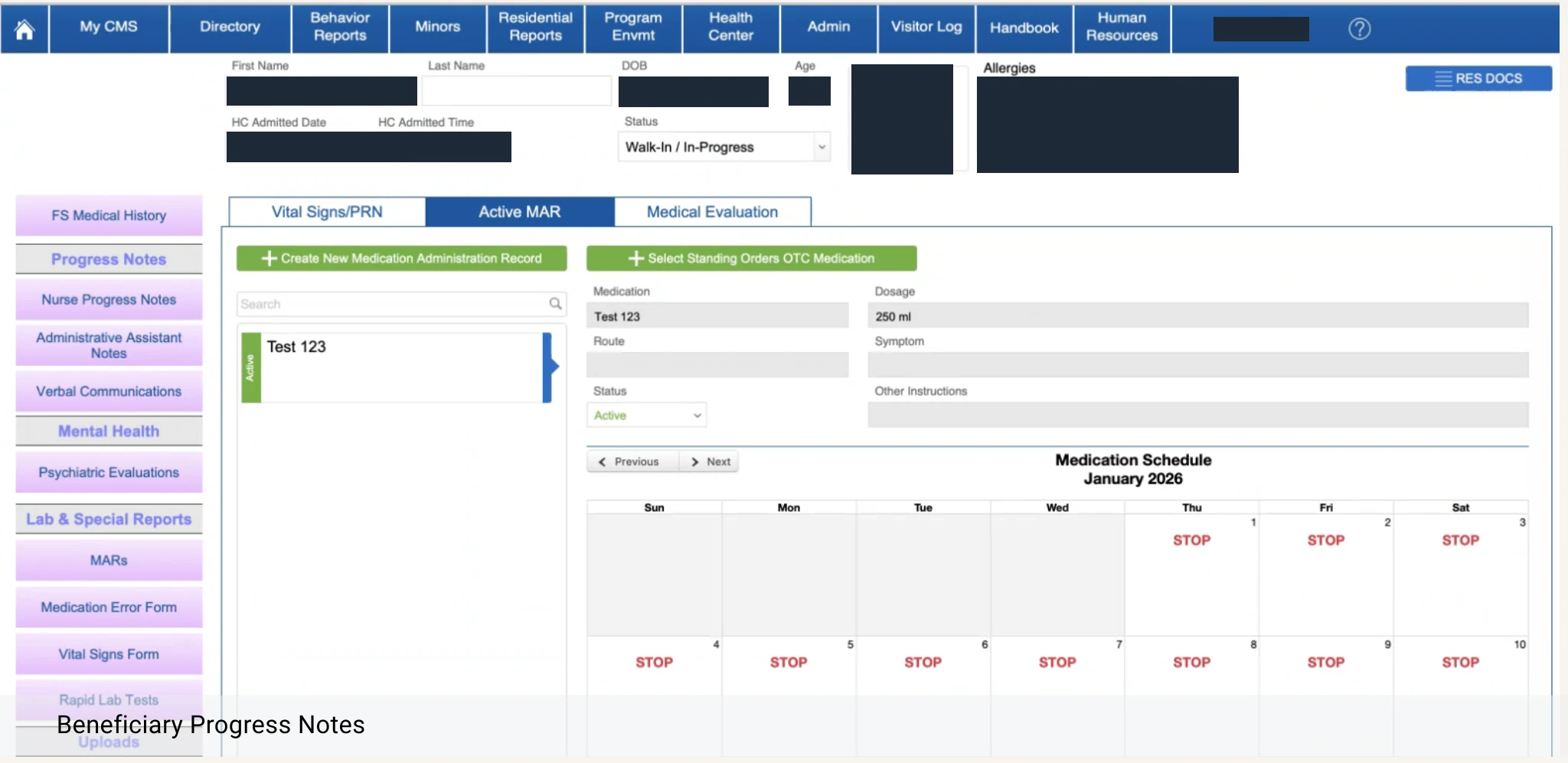The image size is (1568, 763).
Task: Click the Dosage field showing 250 ml
Action: coord(1197,316)
